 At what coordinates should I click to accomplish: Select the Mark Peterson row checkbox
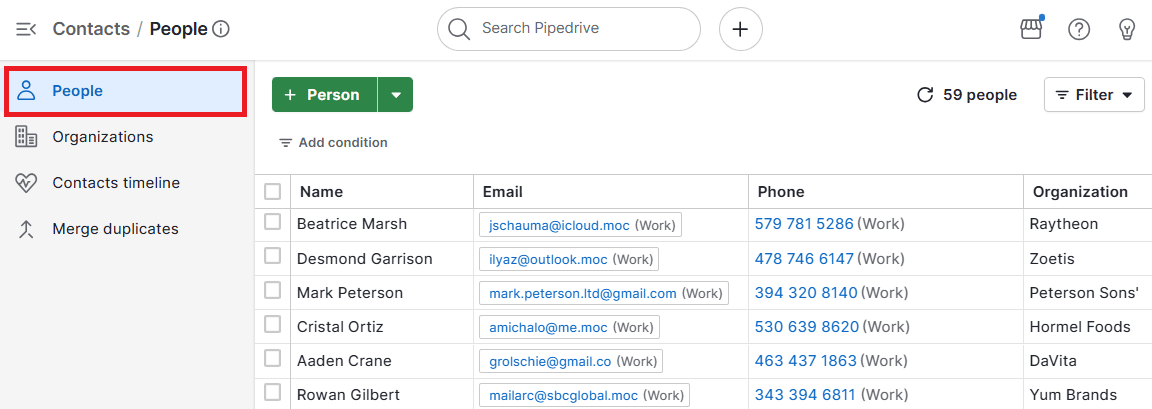273,290
